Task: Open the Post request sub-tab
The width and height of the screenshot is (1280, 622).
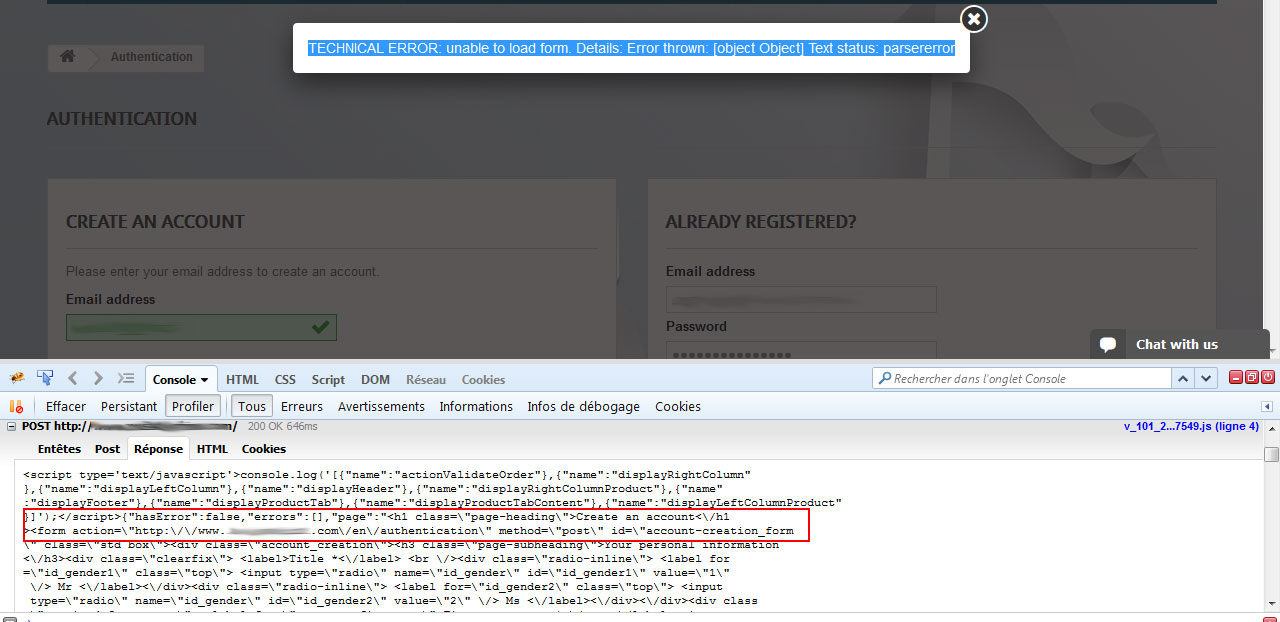Action: coord(107,449)
